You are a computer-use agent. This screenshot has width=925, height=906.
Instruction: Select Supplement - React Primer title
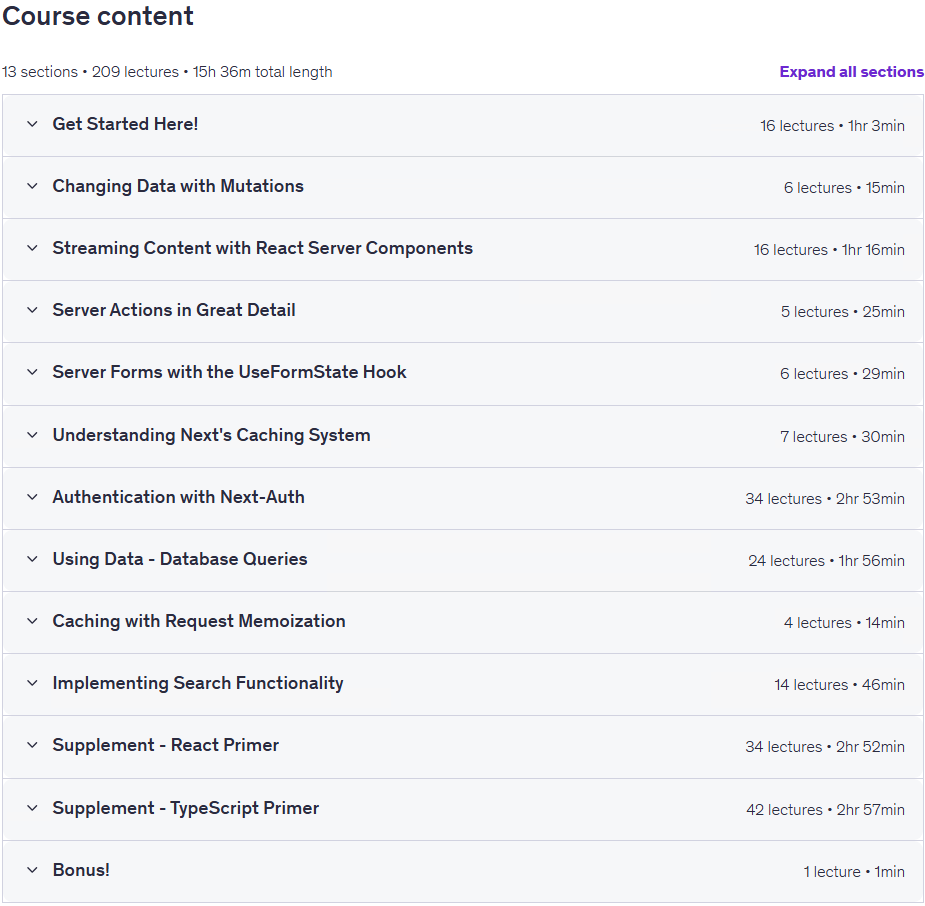[166, 745]
